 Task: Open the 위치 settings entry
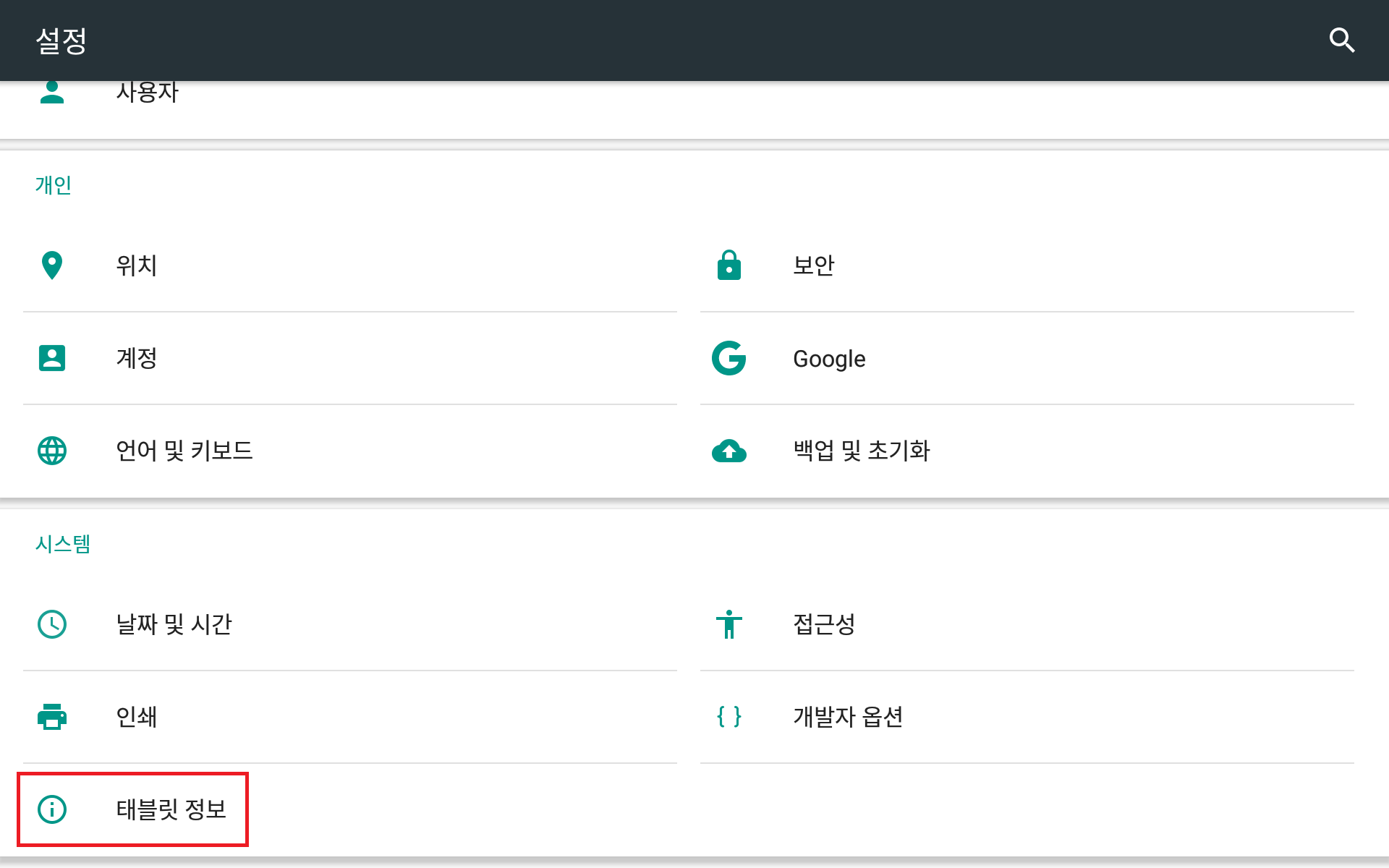click(137, 265)
